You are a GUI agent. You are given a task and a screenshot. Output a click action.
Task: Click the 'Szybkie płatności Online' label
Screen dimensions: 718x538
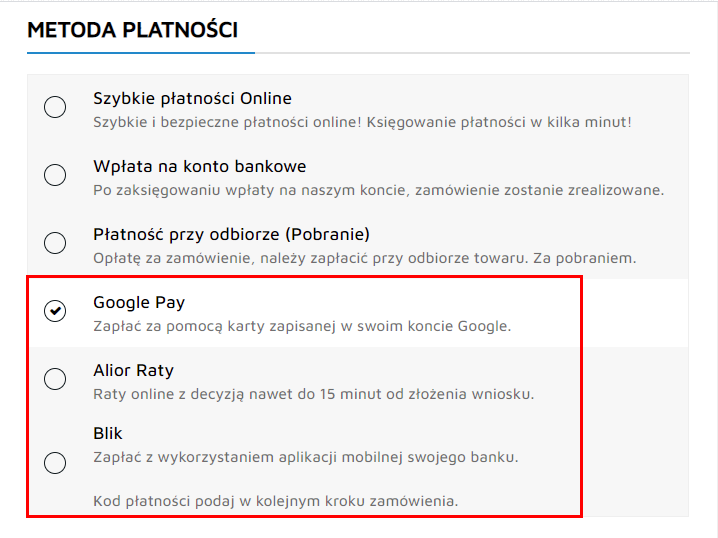[192, 98]
